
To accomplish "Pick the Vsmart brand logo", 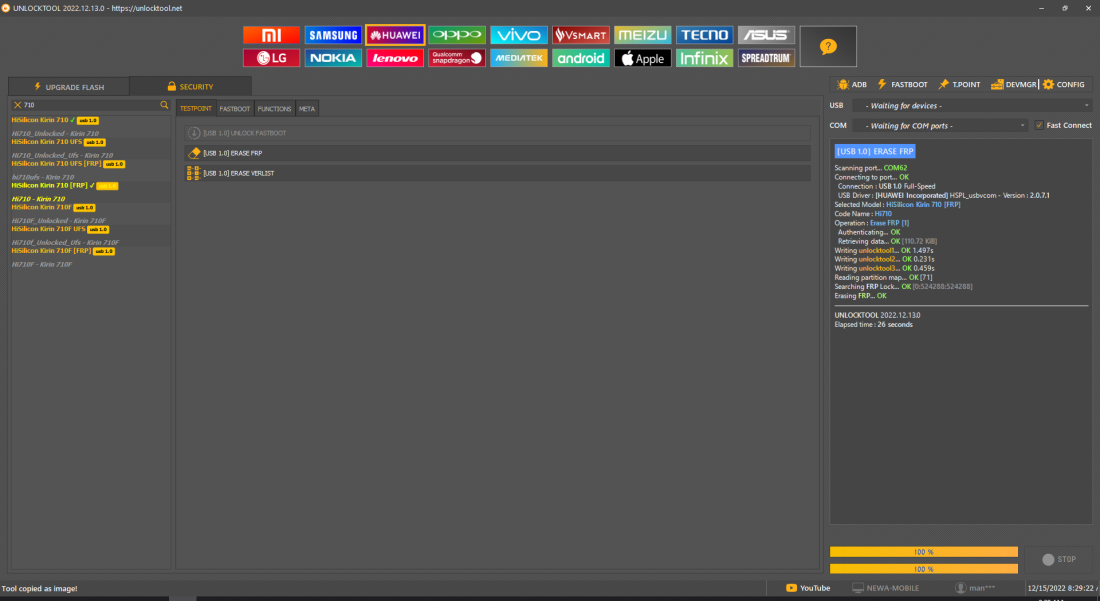I will click(581, 35).
